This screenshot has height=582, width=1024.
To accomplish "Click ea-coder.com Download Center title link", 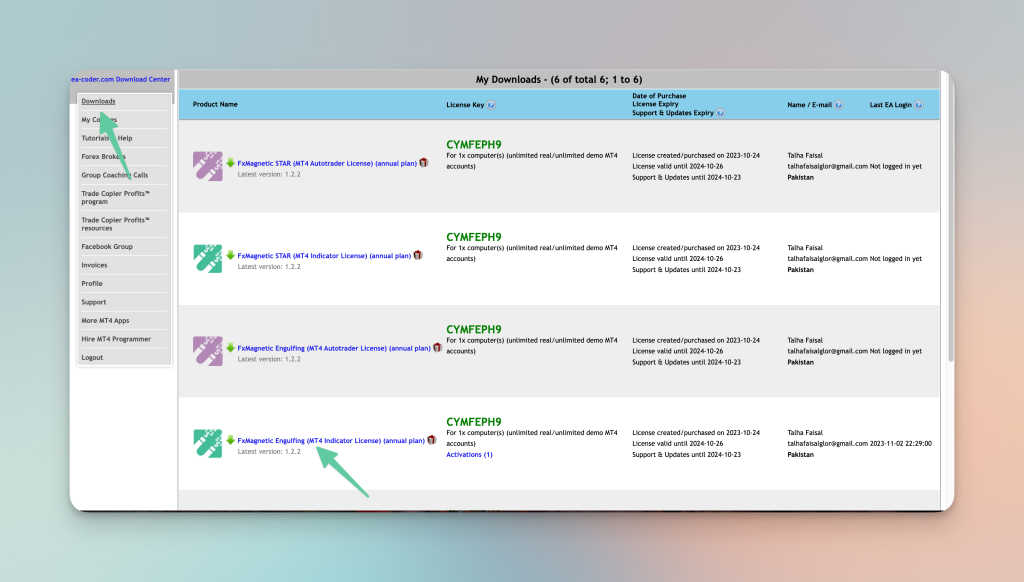I will (120, 79).
